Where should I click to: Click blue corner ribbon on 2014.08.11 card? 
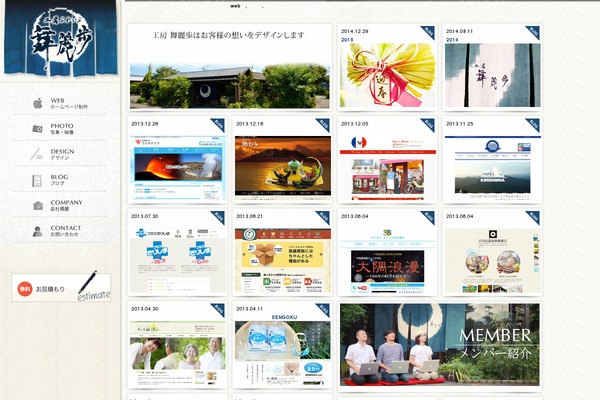(x=533, y=32)
